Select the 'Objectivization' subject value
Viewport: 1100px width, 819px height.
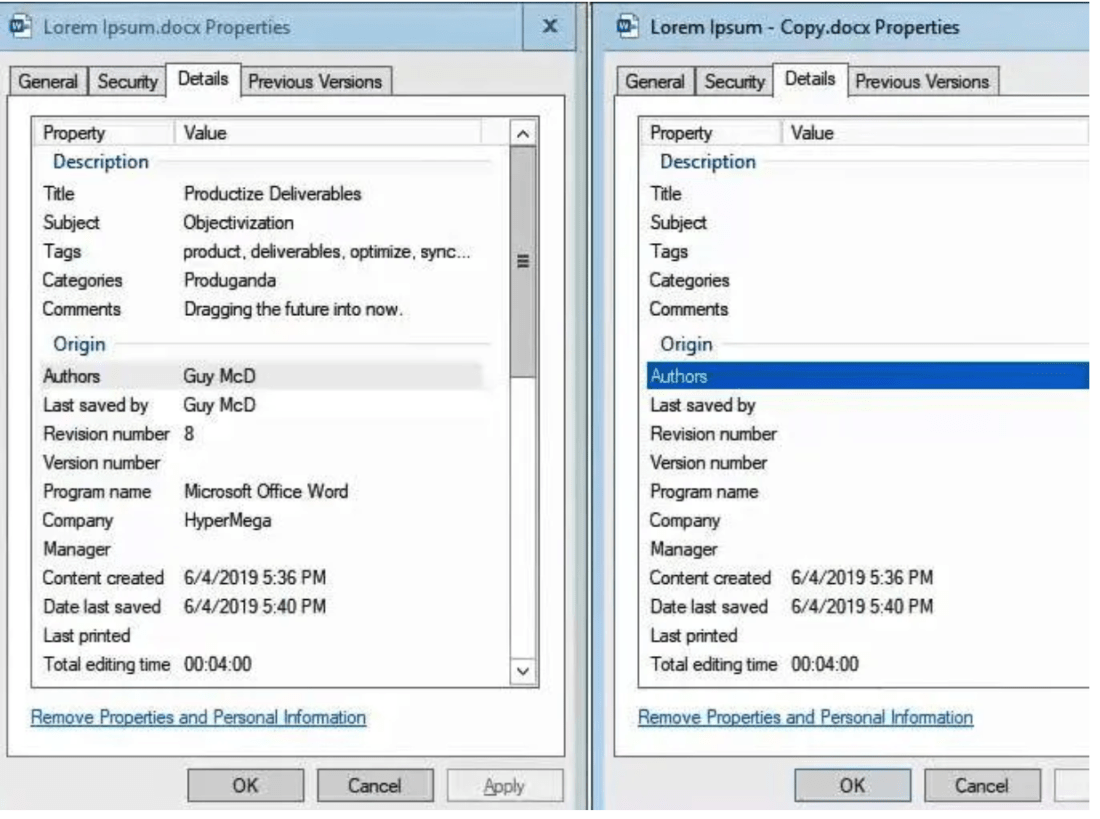(239, 222)
